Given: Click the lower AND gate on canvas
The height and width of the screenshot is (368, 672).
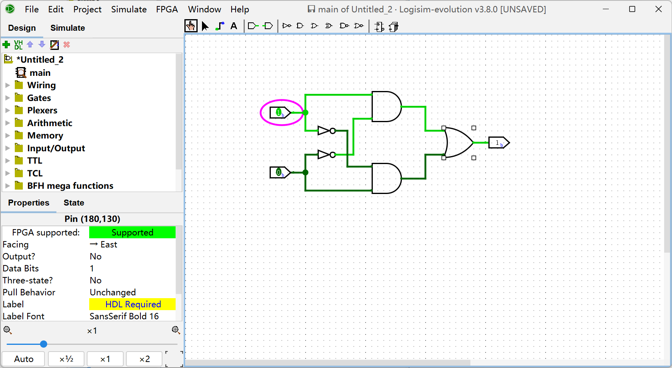Looking at the screenshot, I should (386, 178).
